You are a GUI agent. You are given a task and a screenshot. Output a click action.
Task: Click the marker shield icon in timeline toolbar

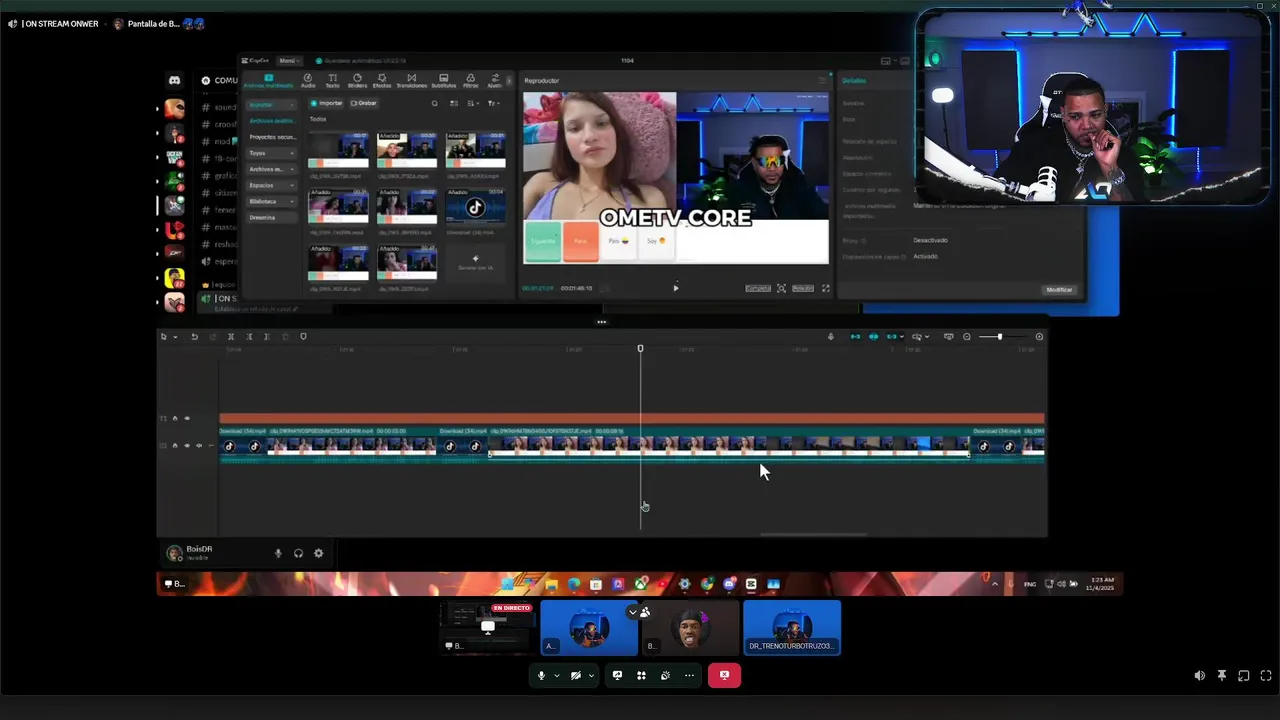[x=304, y=337]
